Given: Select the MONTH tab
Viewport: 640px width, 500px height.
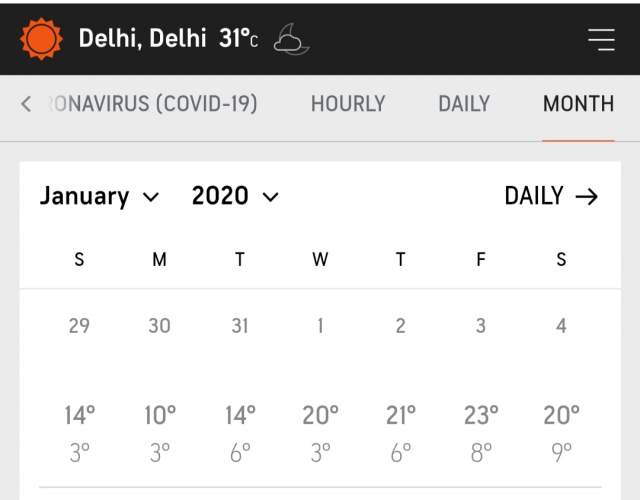Looking at the screenshot, I should [578, 104].
